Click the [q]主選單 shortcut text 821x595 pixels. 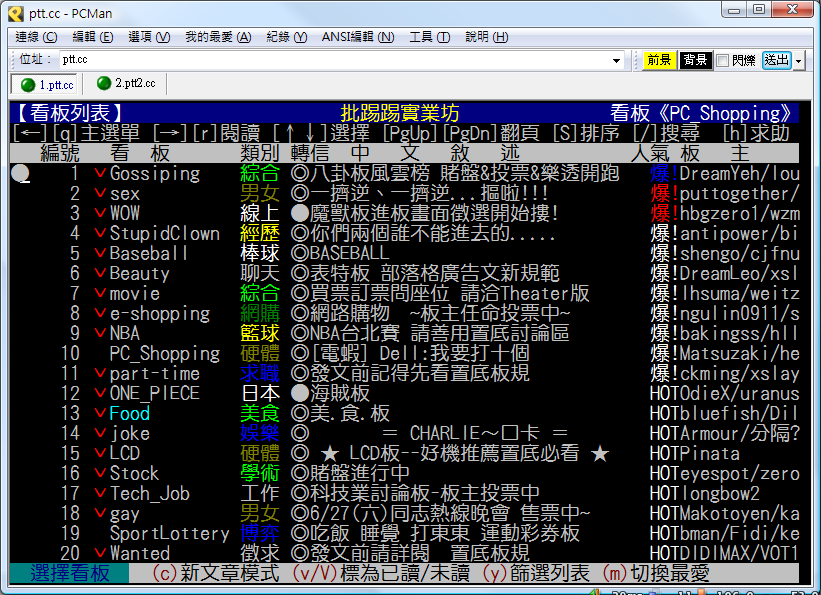pyautogui.click(x=96, y=133)
